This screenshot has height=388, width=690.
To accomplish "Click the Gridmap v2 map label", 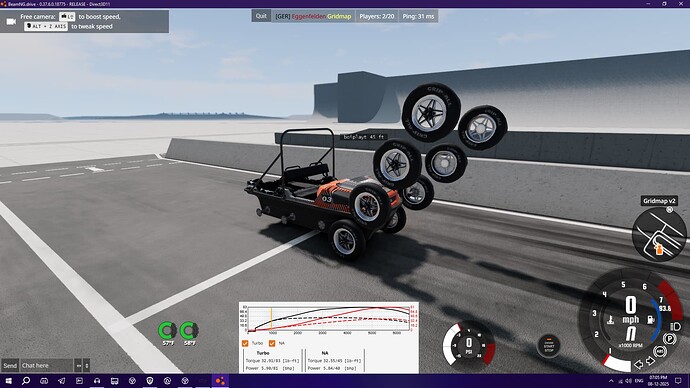I will coord(659,201).
